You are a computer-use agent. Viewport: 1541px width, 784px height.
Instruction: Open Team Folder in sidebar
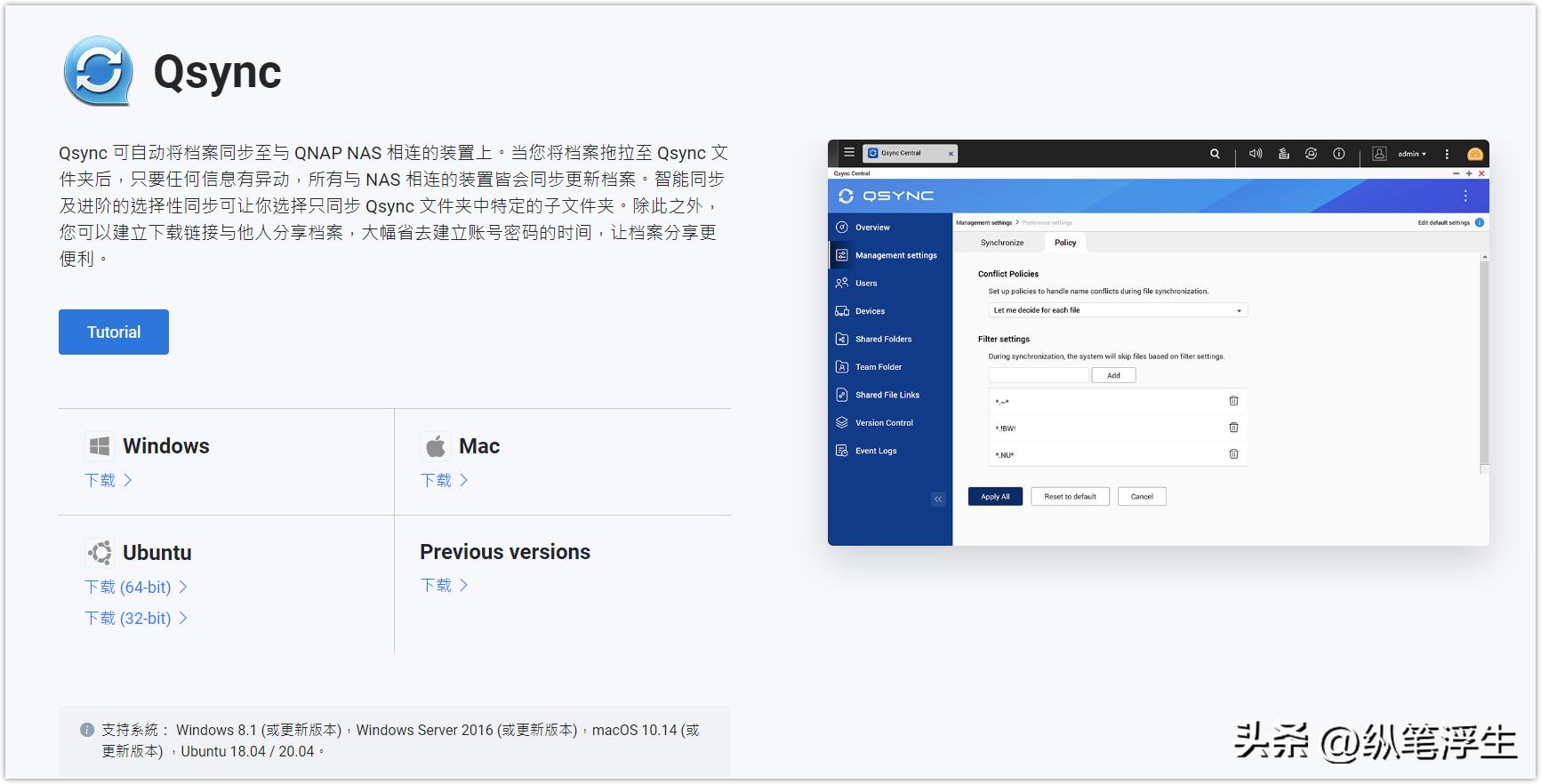[x=890, y=367]
